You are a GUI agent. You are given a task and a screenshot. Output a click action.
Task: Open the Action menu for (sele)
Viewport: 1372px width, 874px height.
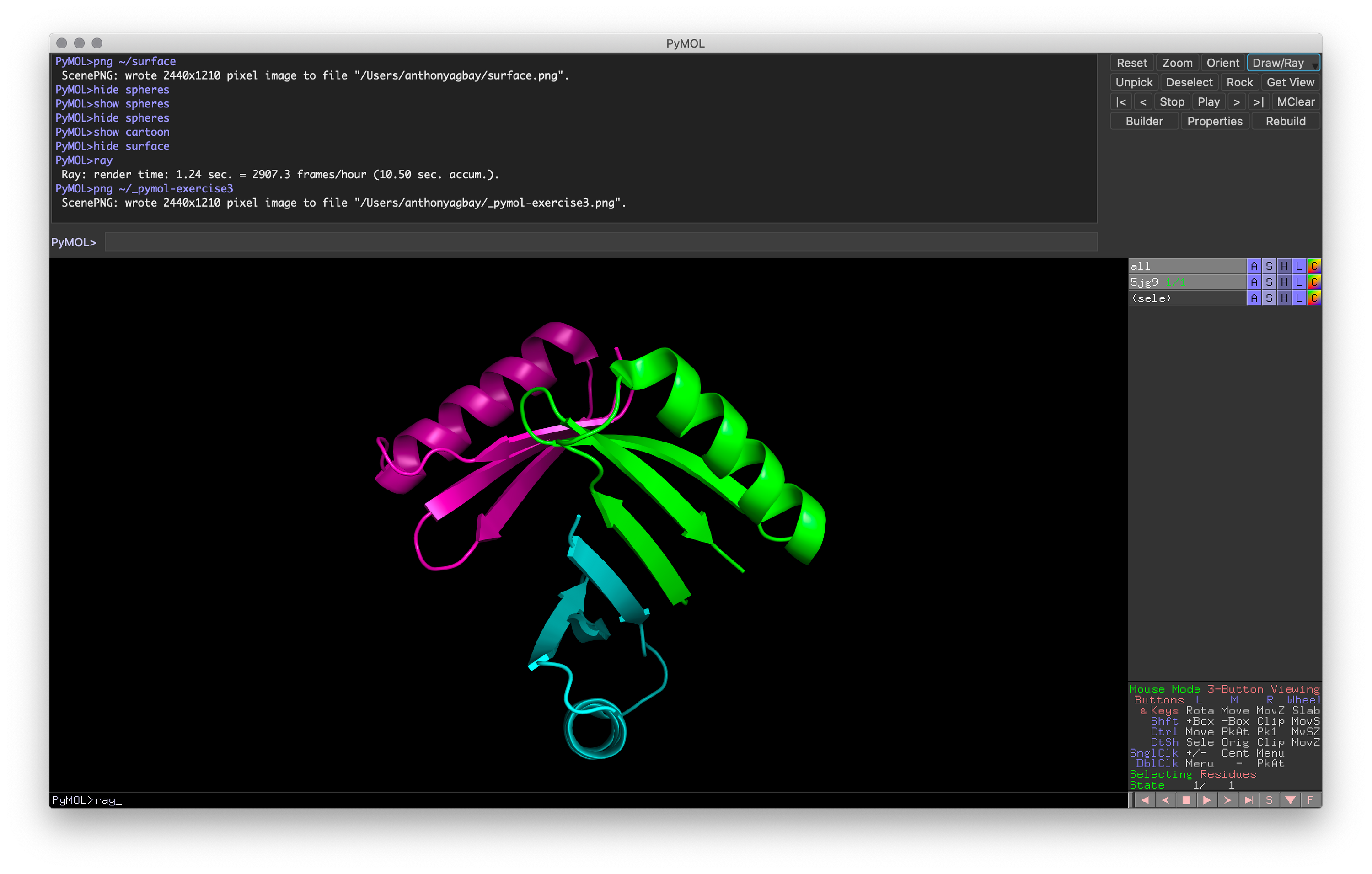(x=1254, y=298)
